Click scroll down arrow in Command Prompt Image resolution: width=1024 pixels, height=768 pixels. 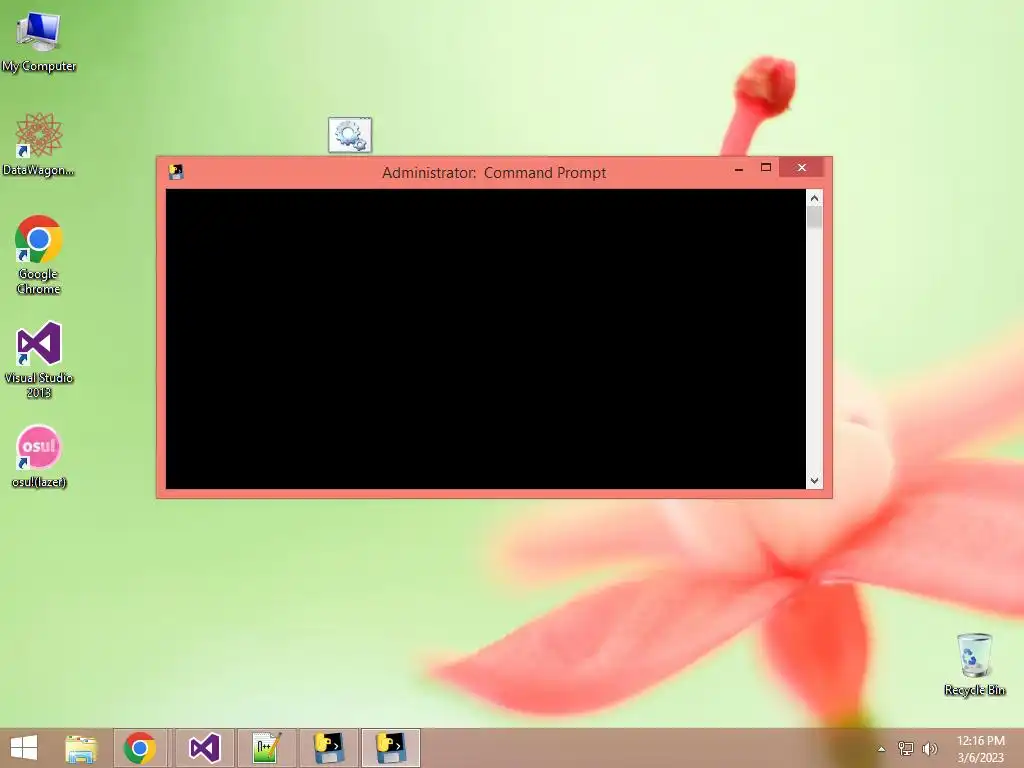pyautogui.click(x=814, y=481)
